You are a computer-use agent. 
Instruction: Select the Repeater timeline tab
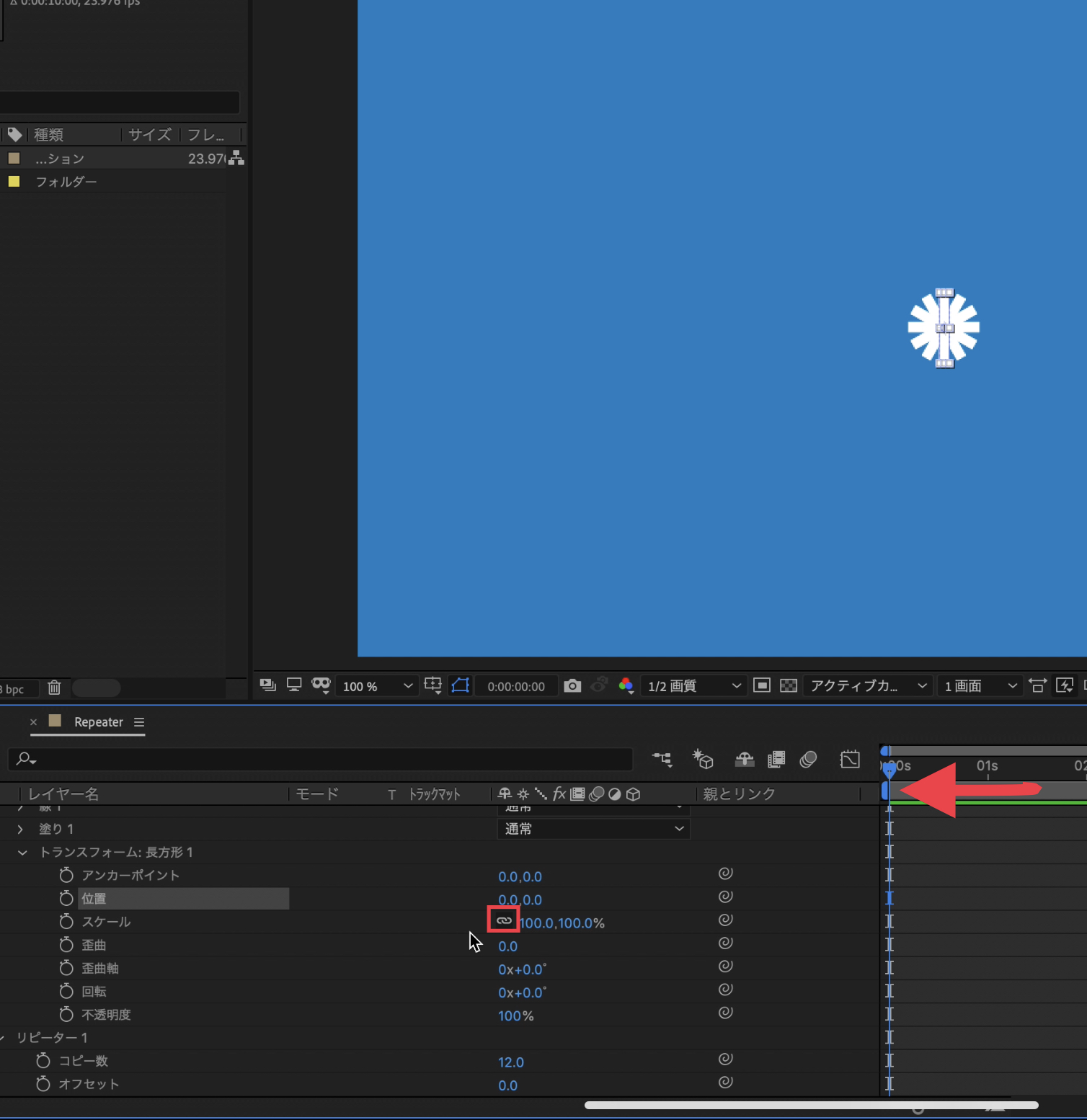pyautogui.click(x=98, y=722)
